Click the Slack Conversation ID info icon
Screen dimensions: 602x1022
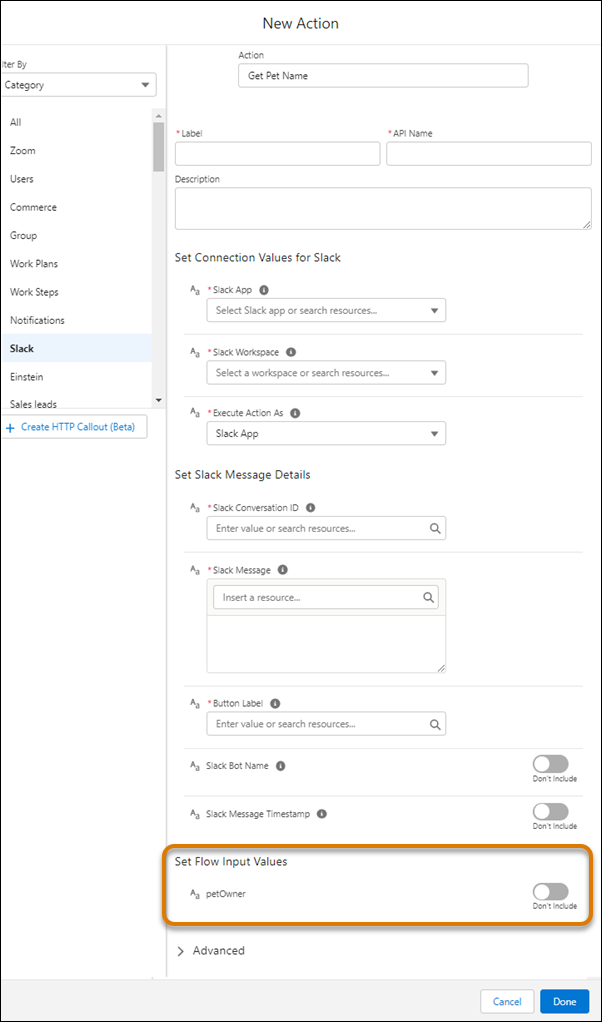click(310, 507)
